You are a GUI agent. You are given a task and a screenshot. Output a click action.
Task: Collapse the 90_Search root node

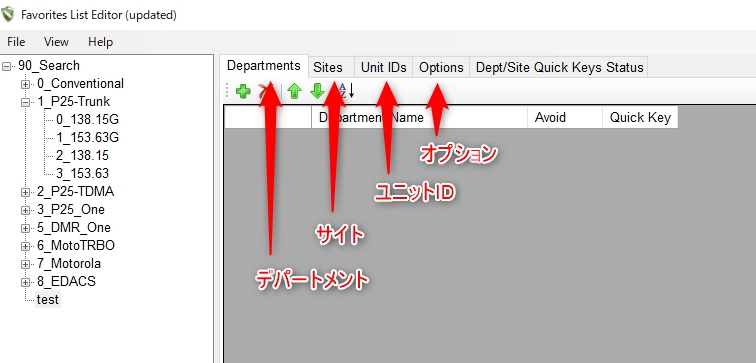6,66
